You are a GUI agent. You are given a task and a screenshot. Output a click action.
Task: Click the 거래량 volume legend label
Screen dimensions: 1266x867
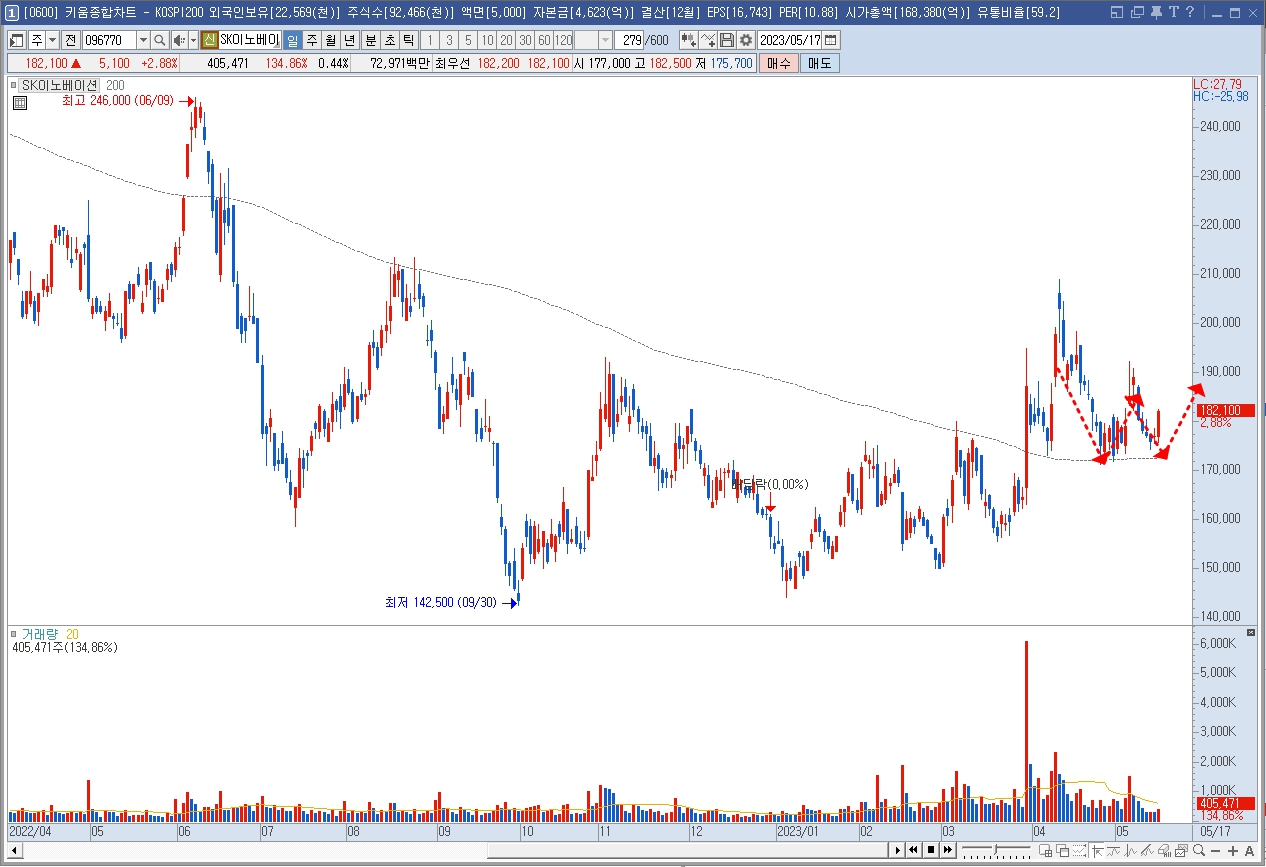(x=41, y=634)
